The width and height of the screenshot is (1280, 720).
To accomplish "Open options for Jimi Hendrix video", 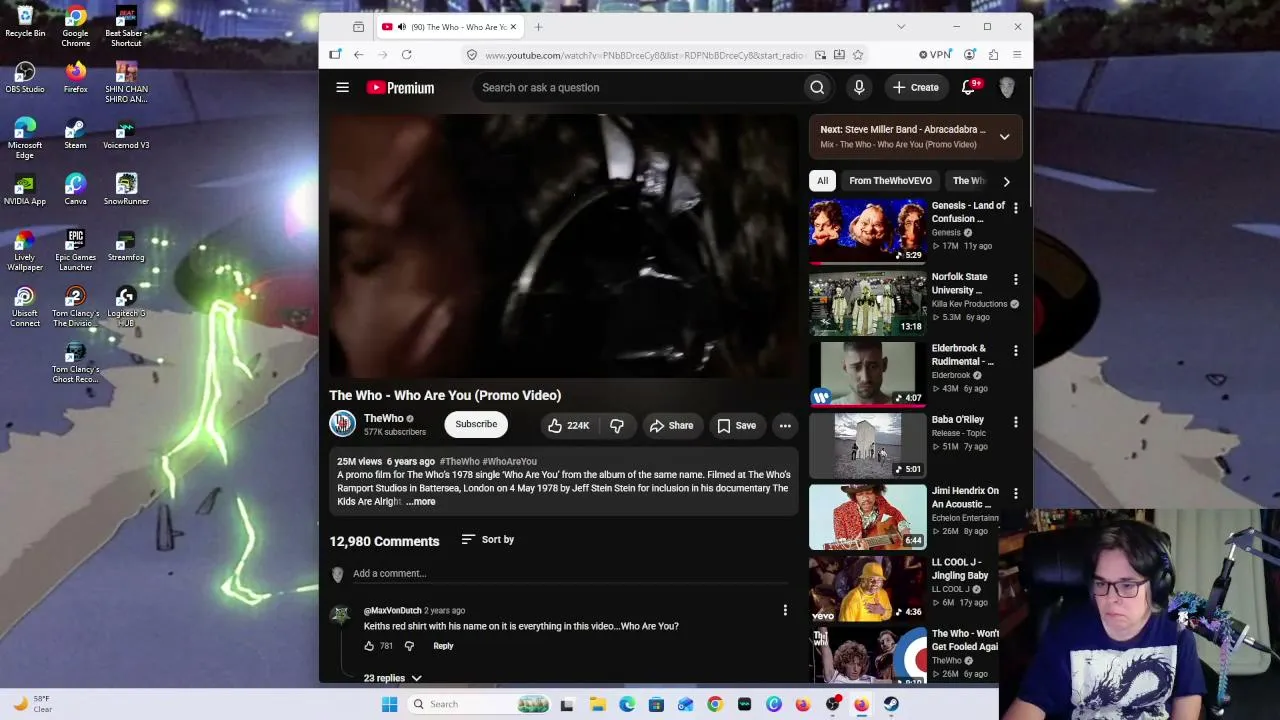I will pyautogui.click(x=1015, y=493).
